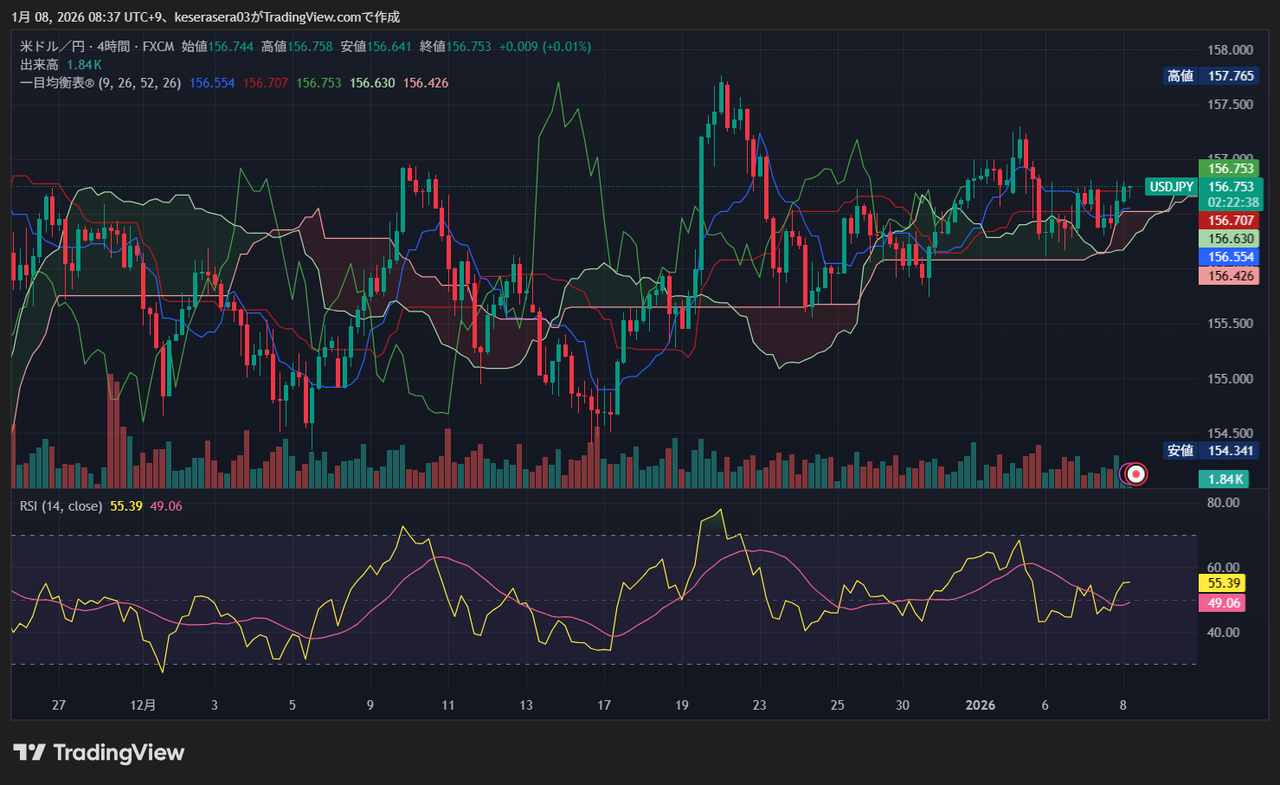Select the 一目均衡表 (9, 26, 52, 26) indicator name
The image size is (1280, 785).
point(100,83)
